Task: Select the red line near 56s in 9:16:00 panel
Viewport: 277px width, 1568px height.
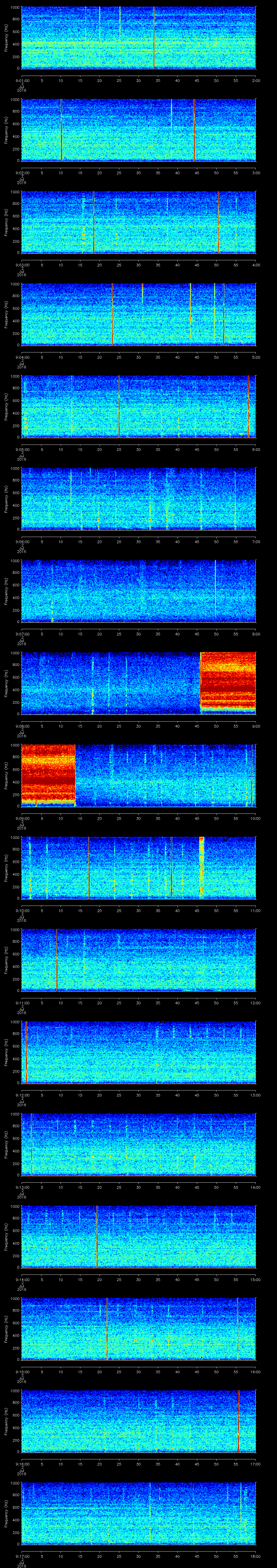Action: click(x=239, y=1421)
